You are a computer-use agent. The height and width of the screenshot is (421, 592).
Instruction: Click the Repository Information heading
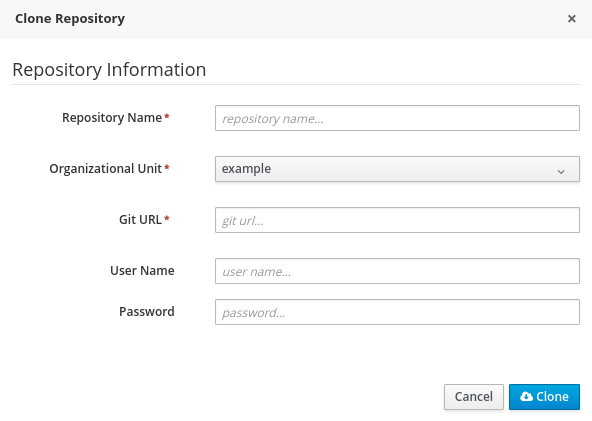pyautogui.click(x=109, y=69)
